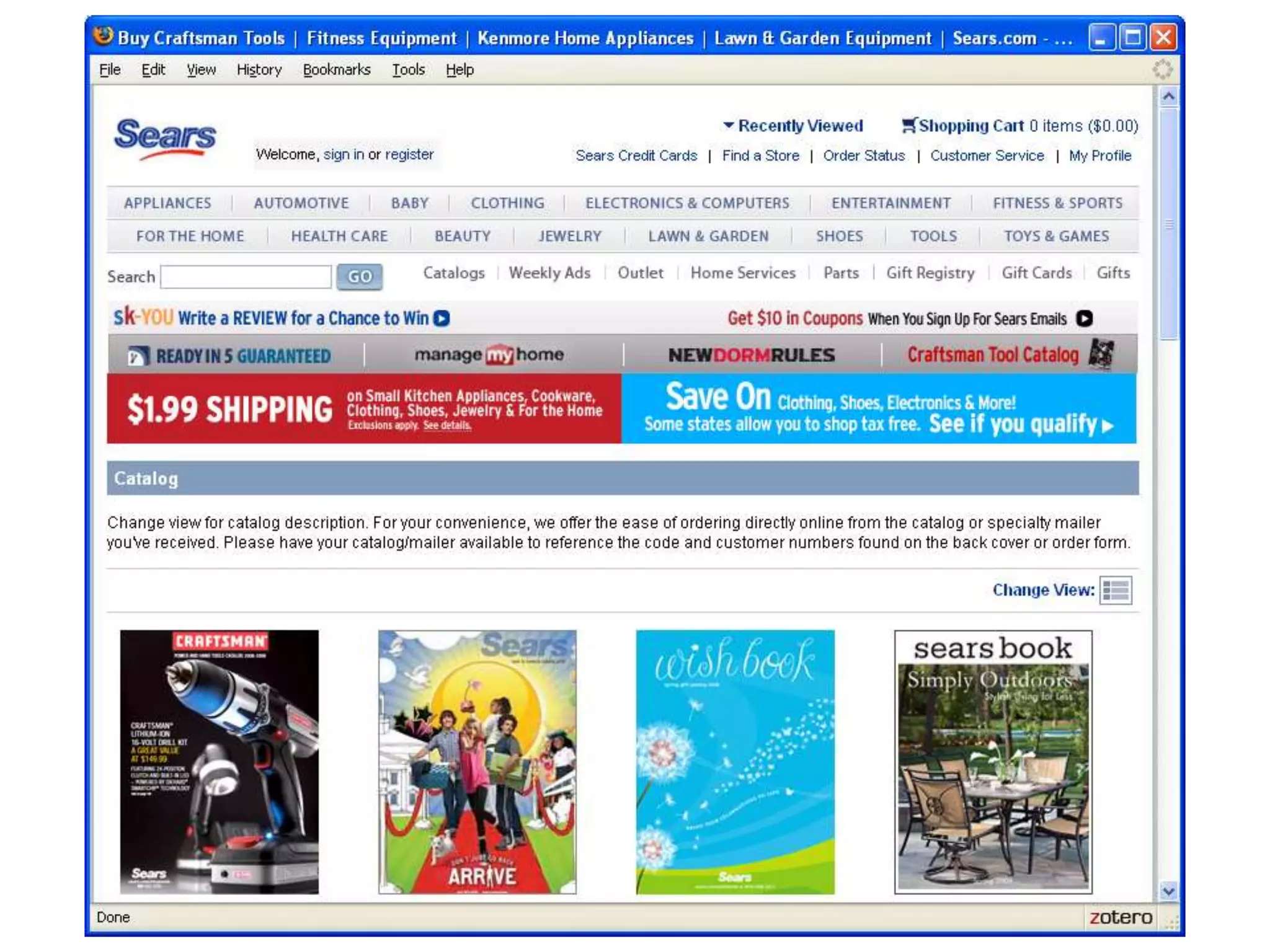Click Firefox icon in title bar
The height and width of the screenshot is (952, 1270).
coord(103,37)
